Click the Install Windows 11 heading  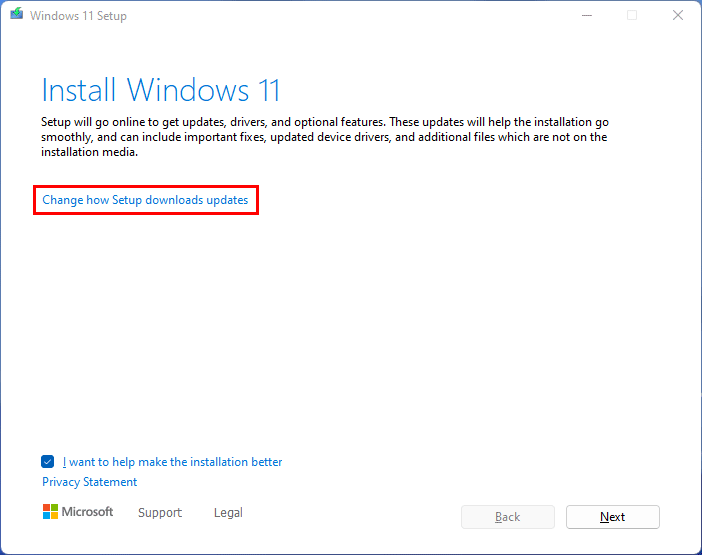pyautogui.click(x=161, y=90)
